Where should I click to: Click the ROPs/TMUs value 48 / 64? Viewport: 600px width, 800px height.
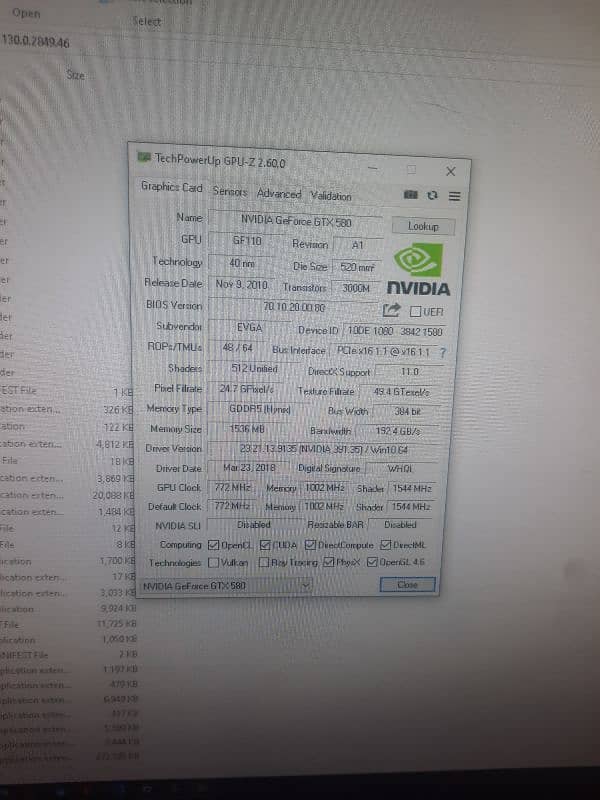click(237, 347)
